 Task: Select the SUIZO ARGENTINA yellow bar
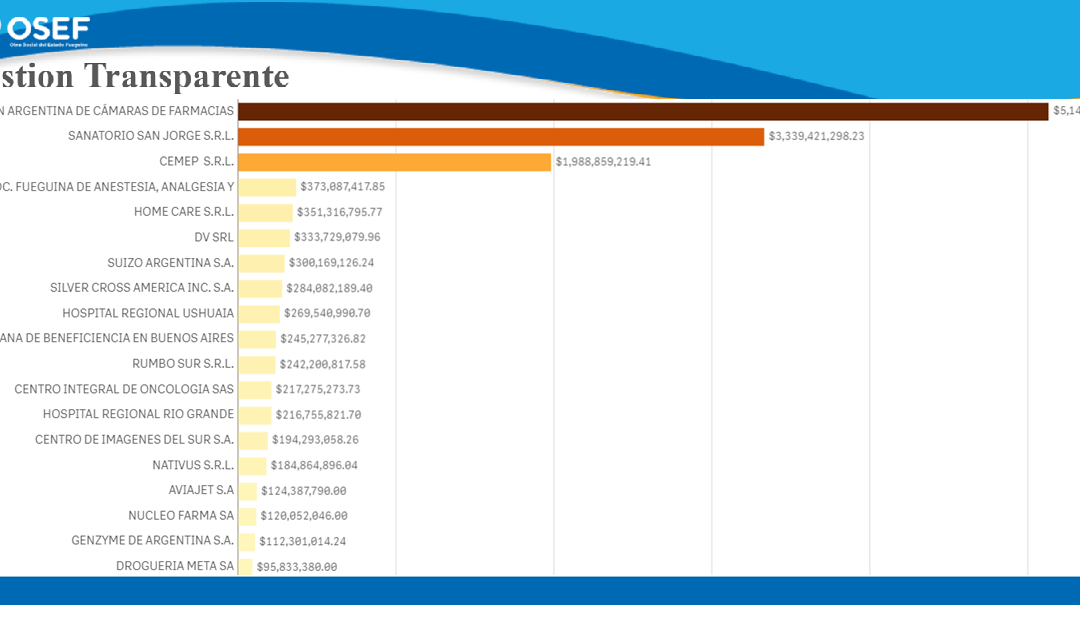pos(262,263)
